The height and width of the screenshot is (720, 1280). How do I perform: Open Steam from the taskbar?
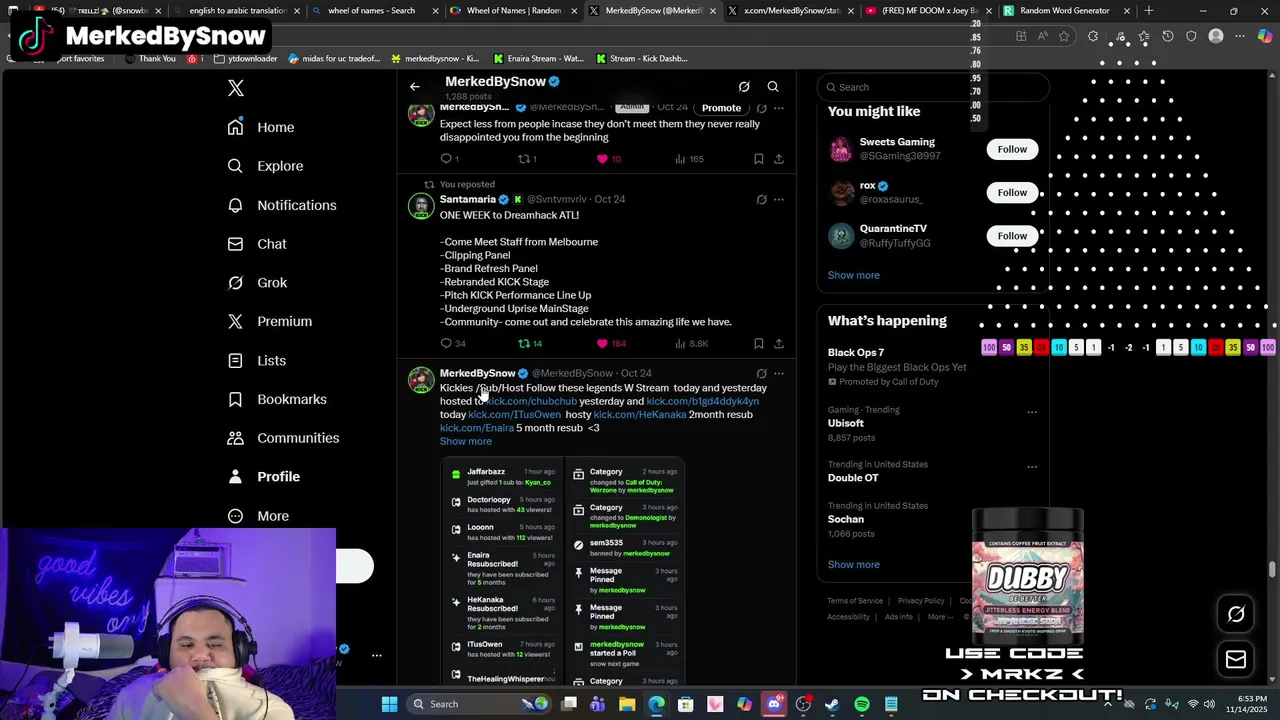point(832,704)
